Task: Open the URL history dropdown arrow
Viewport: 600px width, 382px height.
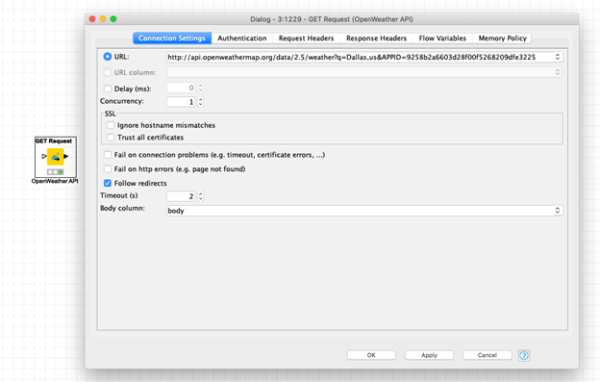Action: point(558,57)
